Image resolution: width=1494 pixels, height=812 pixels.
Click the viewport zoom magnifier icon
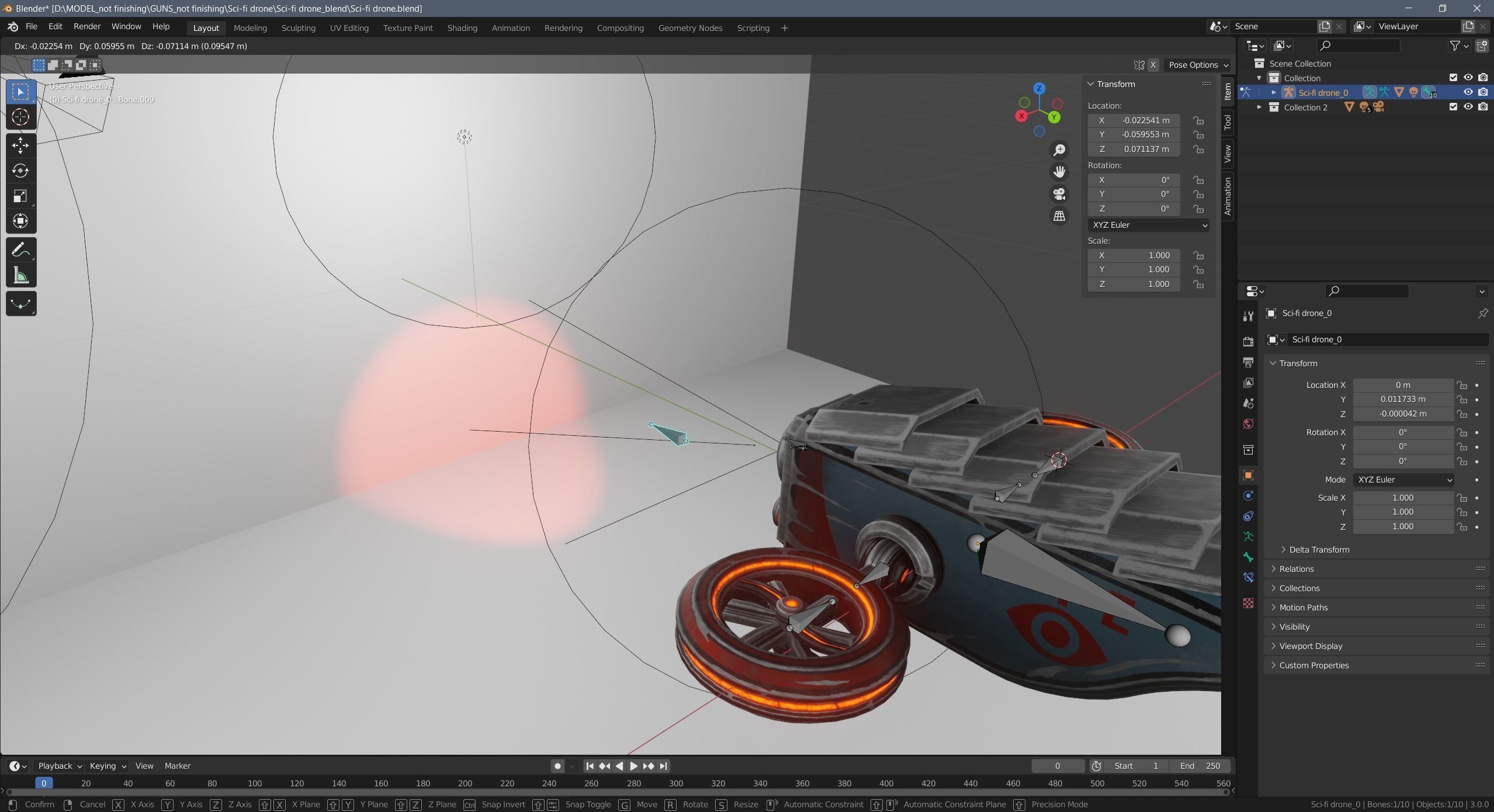(1059, 150)
